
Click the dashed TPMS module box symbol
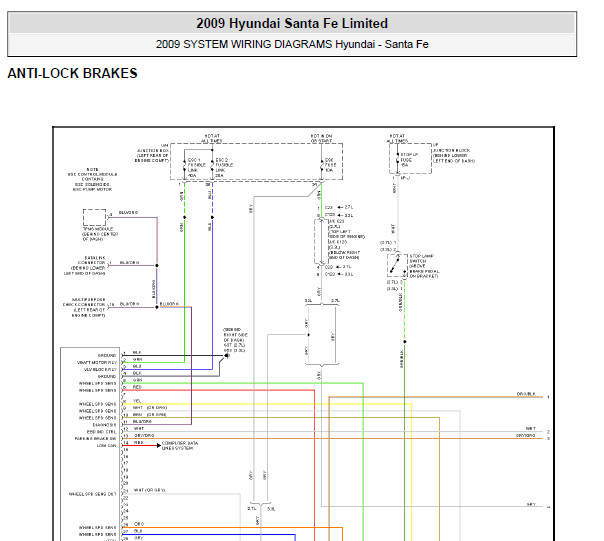94,217
